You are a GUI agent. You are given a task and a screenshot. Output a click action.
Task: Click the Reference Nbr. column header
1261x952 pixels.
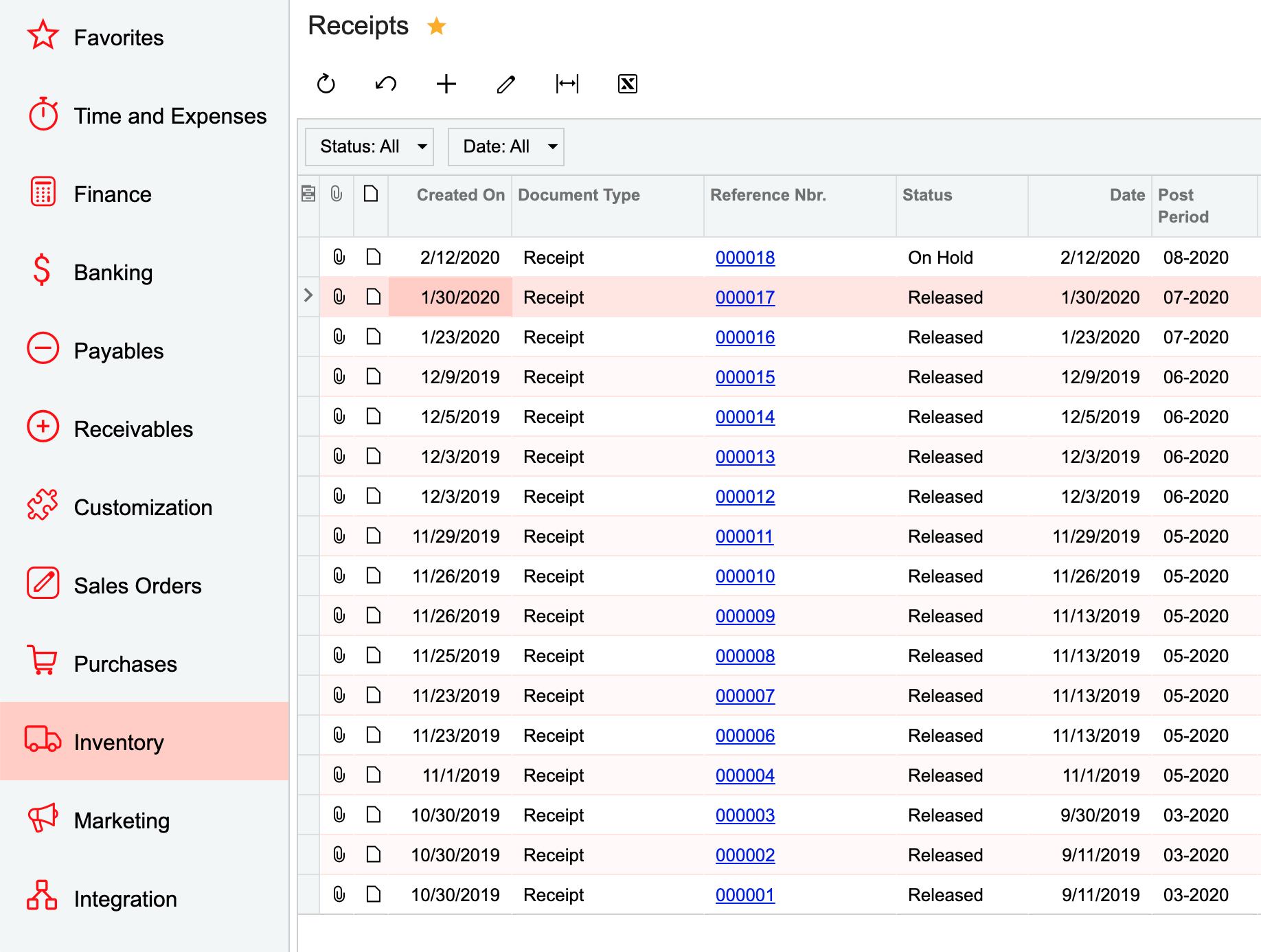(x=768, y=195)
